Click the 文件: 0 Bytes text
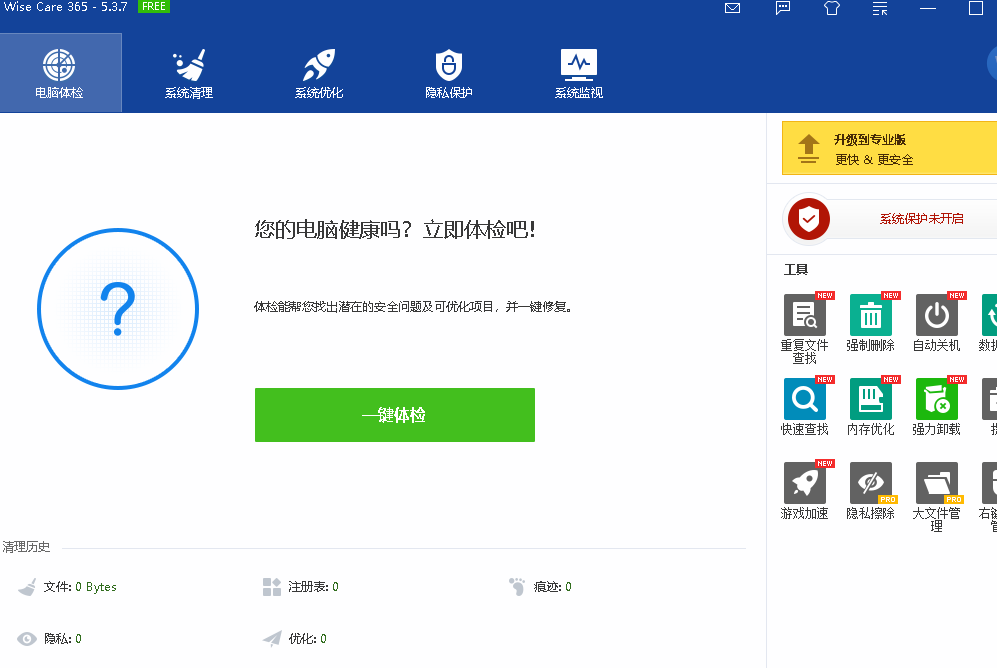 (x=80, y=587)
